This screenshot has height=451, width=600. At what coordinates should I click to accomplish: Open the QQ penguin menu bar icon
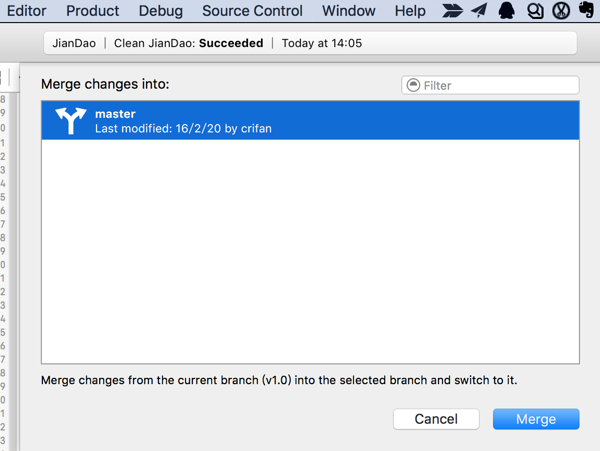pyautogui.click(x=506, y=11)
